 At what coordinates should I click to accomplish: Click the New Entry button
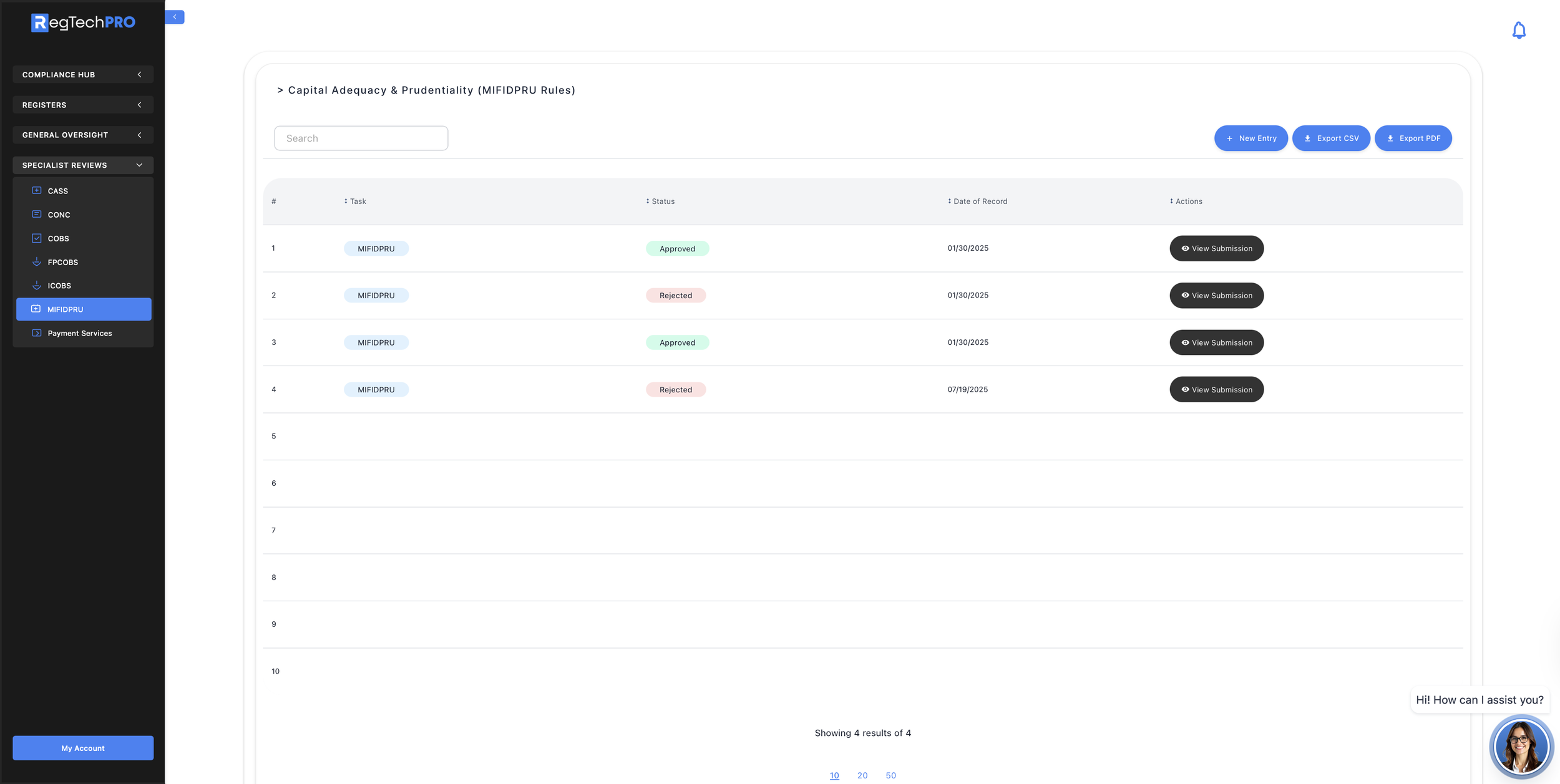coord(1250,138)
